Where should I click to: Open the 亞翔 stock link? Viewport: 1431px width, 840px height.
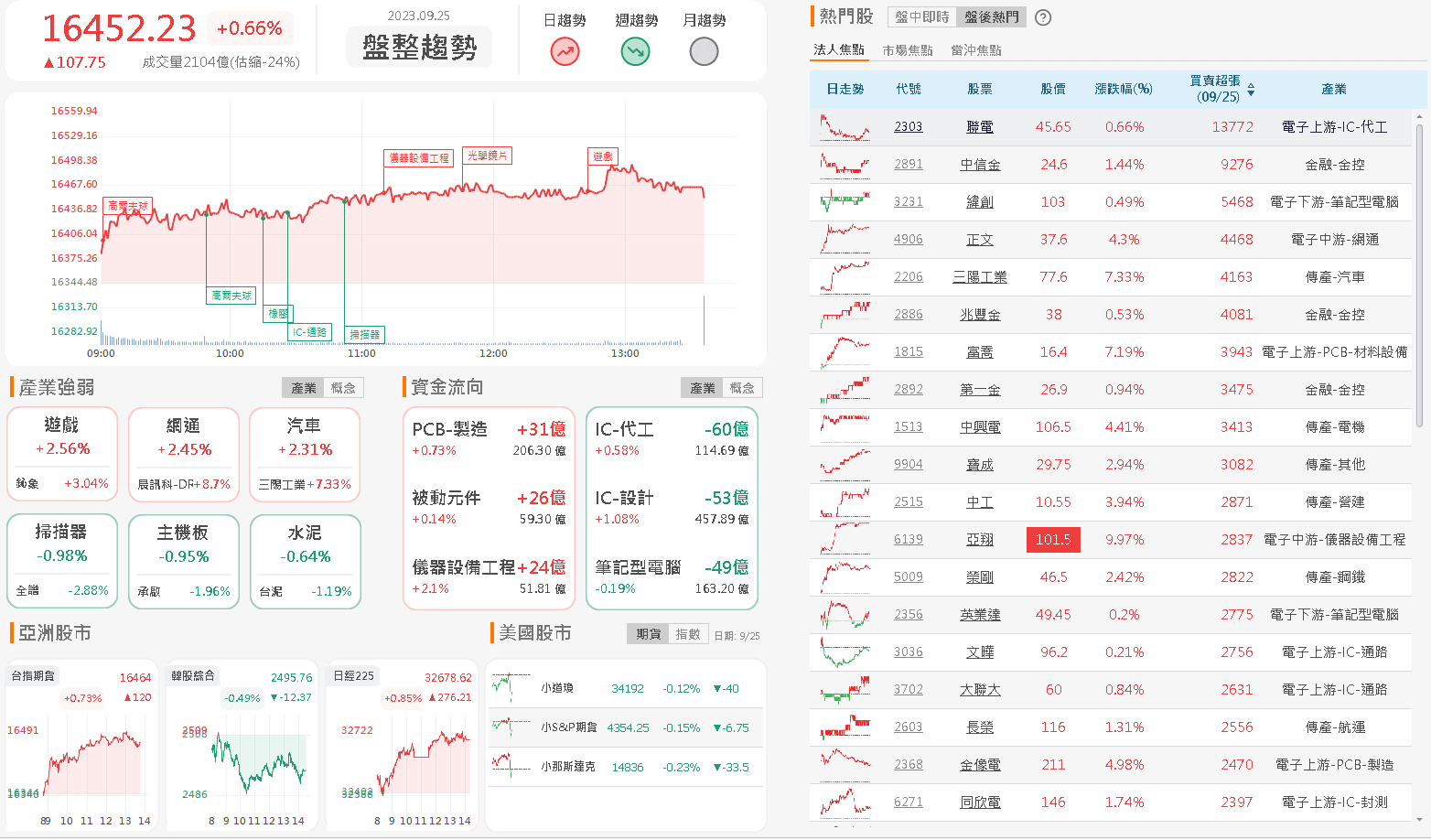click(980, 540)
